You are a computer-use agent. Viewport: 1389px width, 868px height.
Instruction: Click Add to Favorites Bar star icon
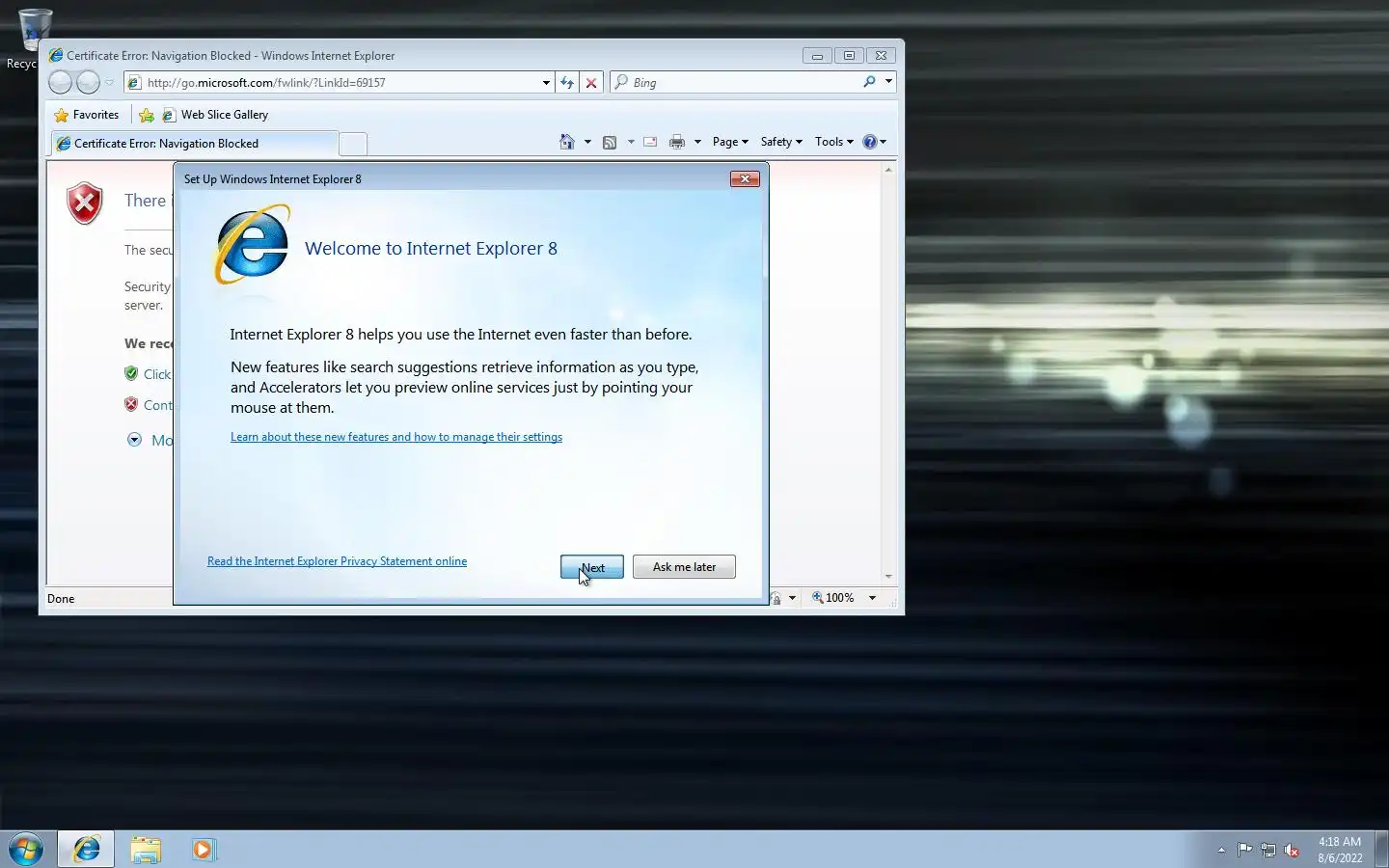[x=147, y=115]
